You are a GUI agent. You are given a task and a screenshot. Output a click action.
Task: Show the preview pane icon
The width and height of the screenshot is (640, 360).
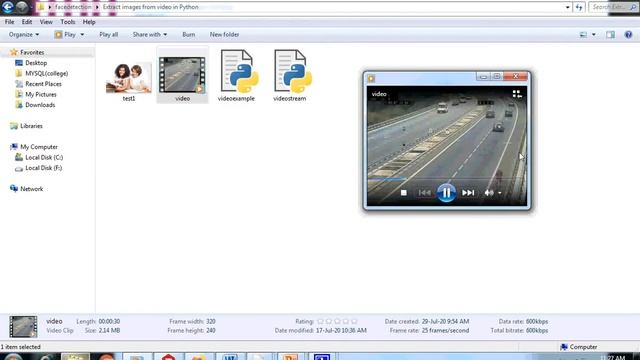pos(610,35)
